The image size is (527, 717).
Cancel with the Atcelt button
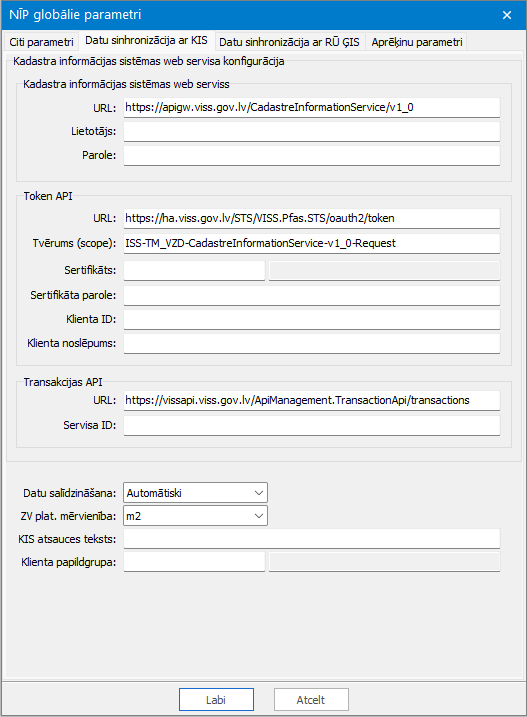(311, 700)
